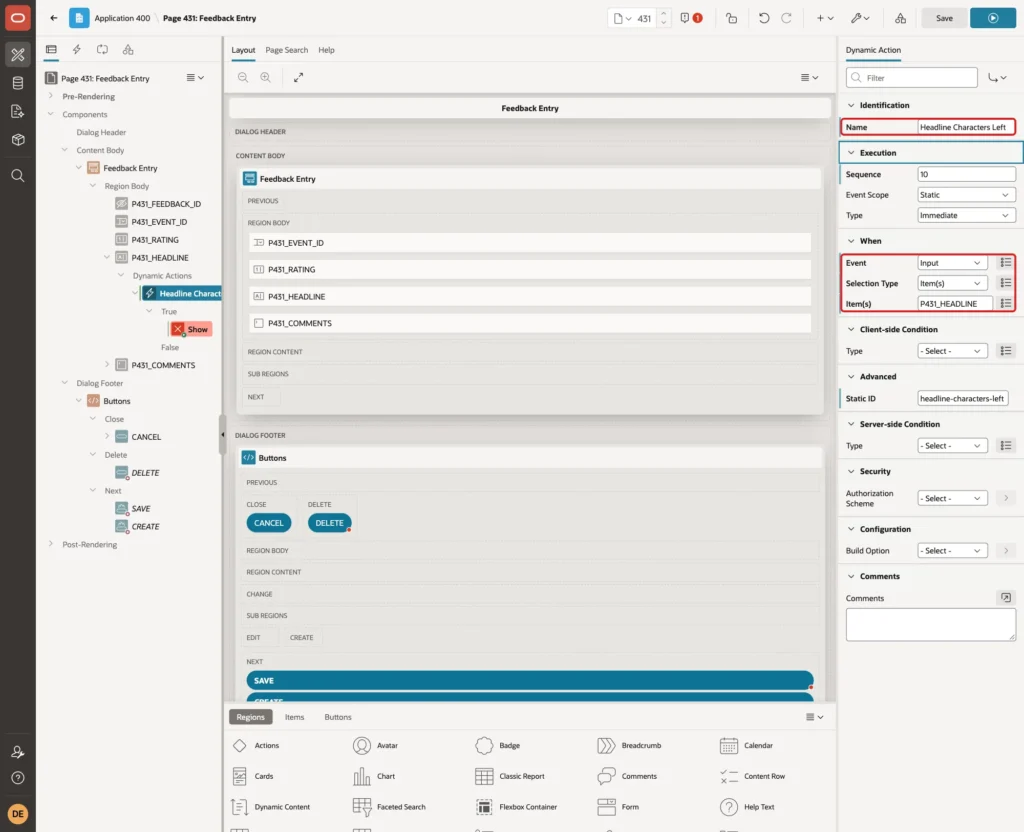Select the SAVE button in layout
This screenshot has height=832, width=1024.
click(530, 680)
